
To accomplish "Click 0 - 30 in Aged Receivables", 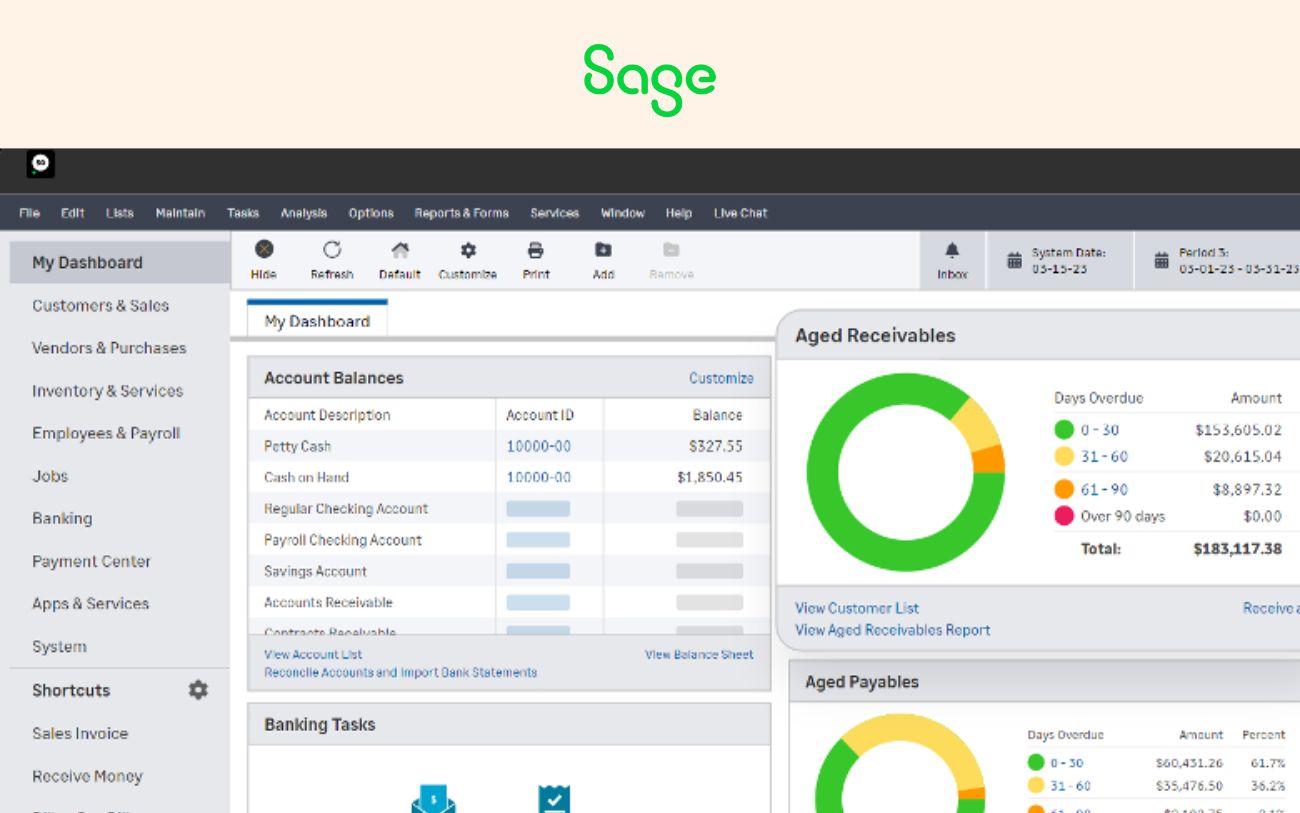I will 1100,430.
